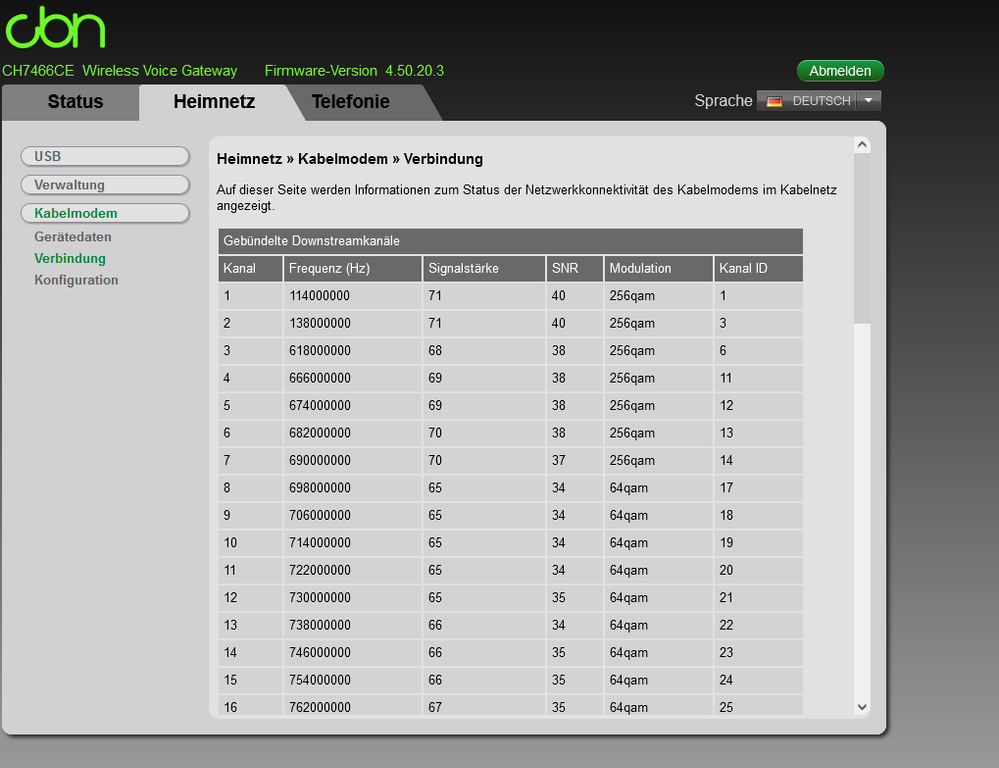Image resolution: width=999 pixels, height=768 pixels.
Task: Click frequency value 138000000
Action: point(320,323)
